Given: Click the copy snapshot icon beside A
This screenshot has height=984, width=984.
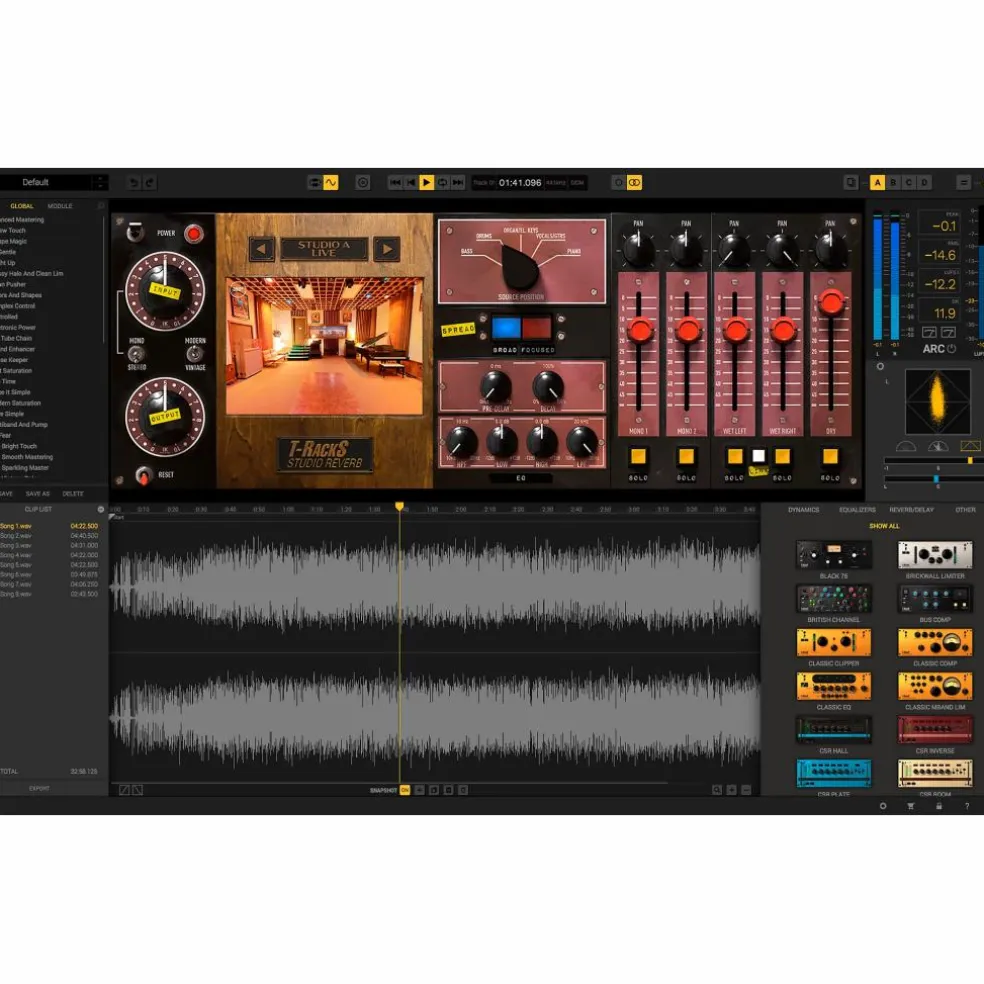Looking at the screenshot, I should [850, 183].
